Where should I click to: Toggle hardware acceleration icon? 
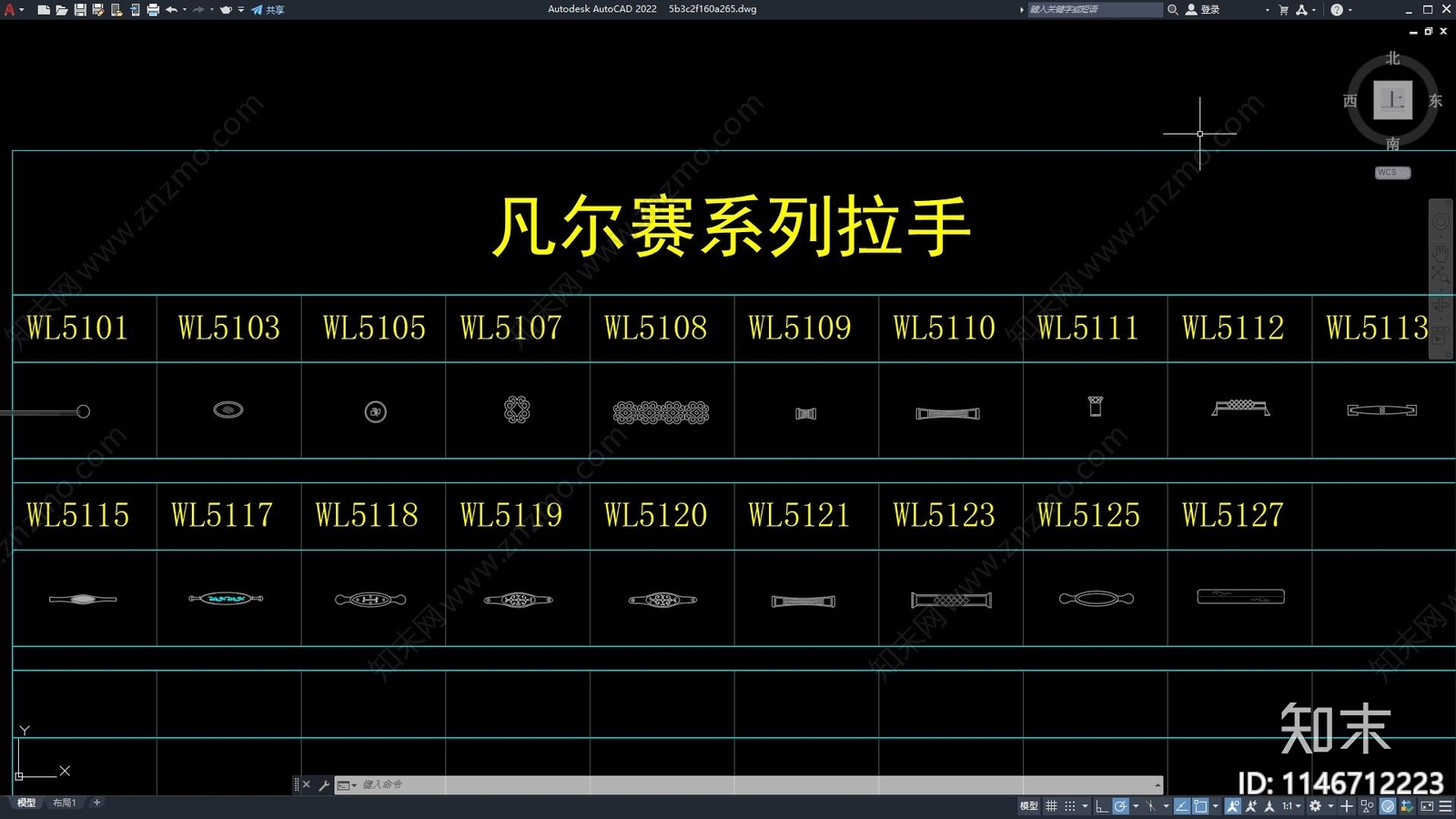point(1388,806)
